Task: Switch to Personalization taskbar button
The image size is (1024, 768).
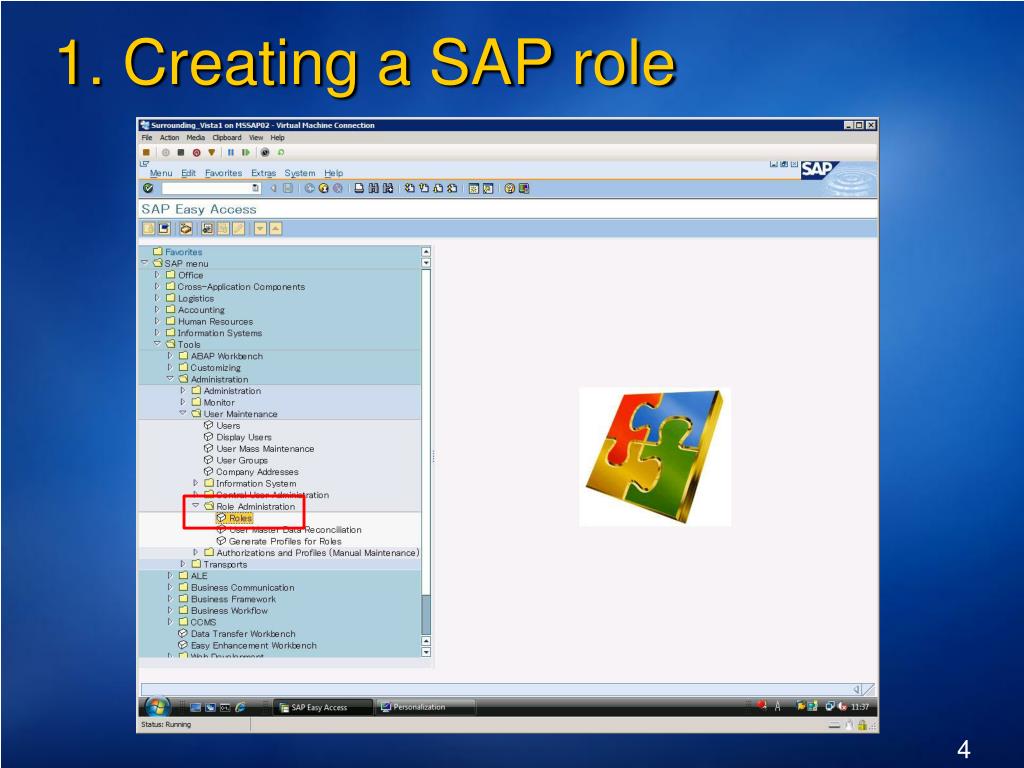Action: tap(425, 707)
